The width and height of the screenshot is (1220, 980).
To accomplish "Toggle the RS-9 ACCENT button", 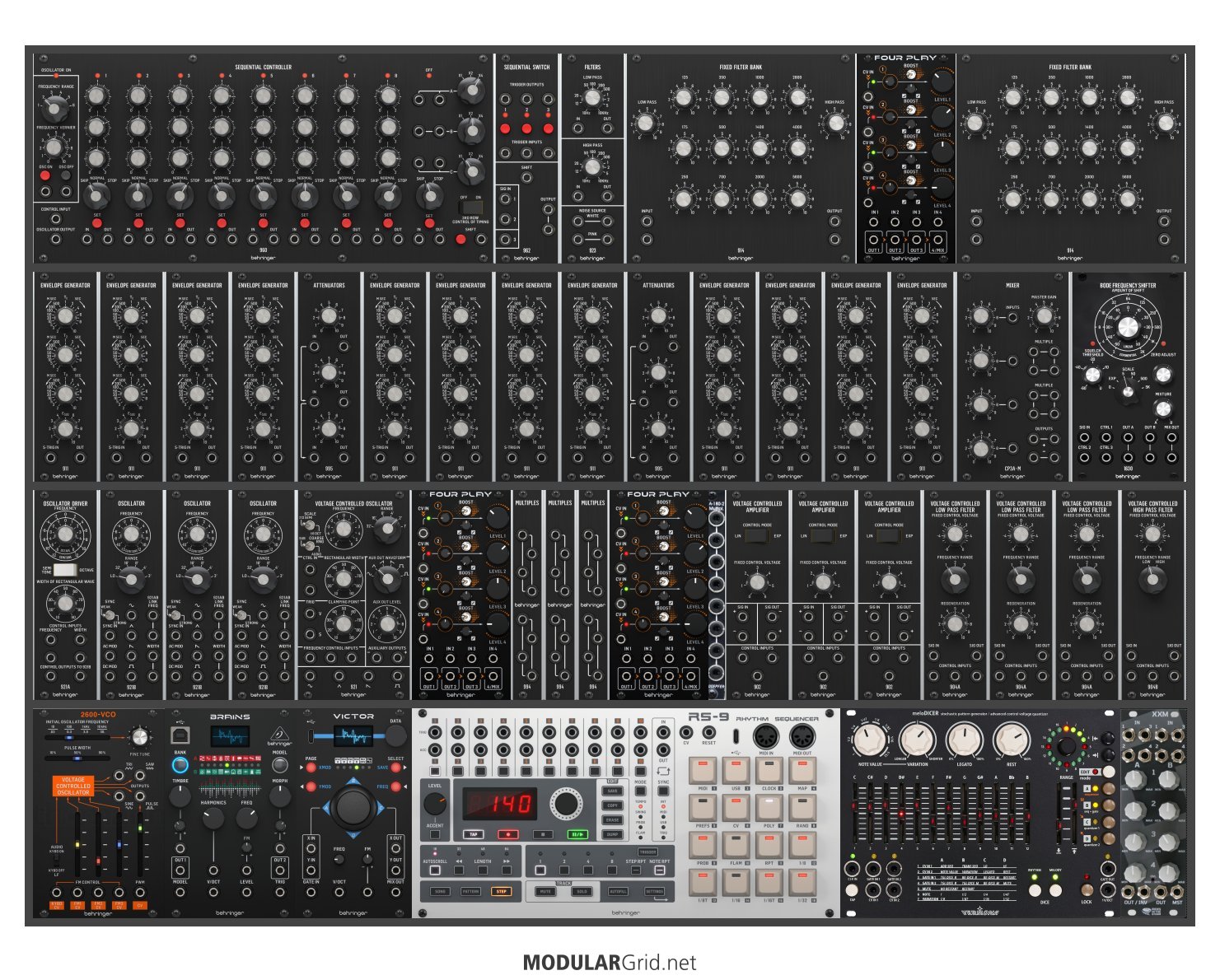I will coord(435,834).
